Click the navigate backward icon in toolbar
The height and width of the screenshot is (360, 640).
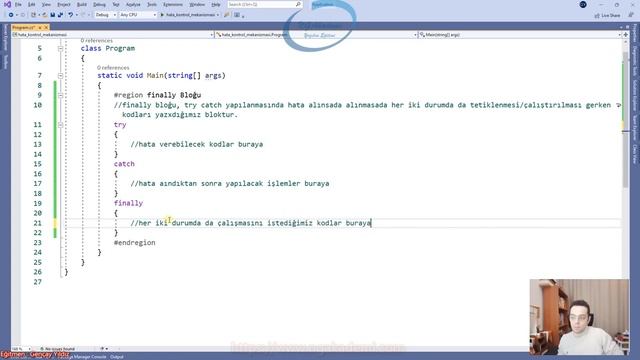(11, 15)
